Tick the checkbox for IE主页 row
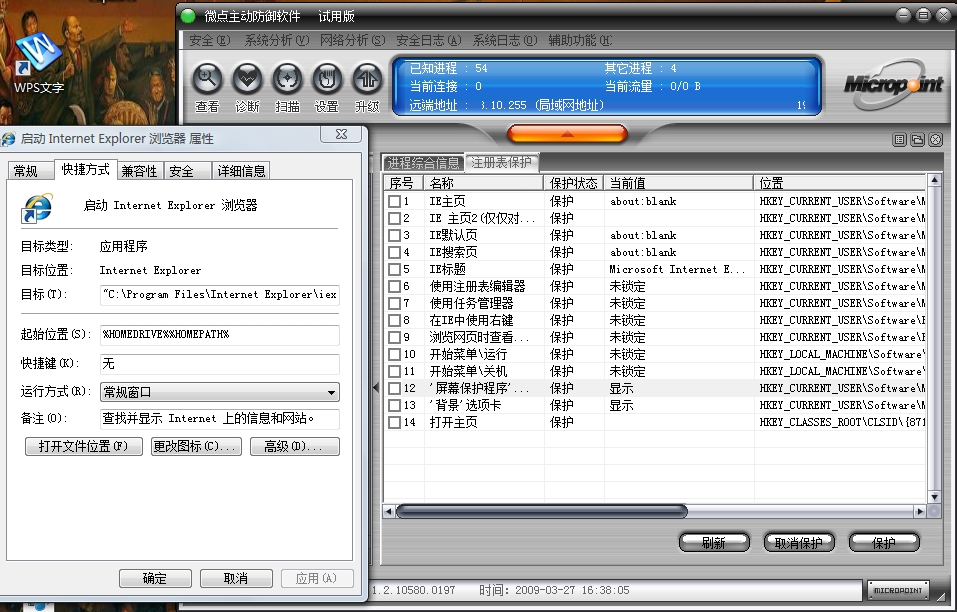Screen dimensions: 957x612 [x=394, y=201]
